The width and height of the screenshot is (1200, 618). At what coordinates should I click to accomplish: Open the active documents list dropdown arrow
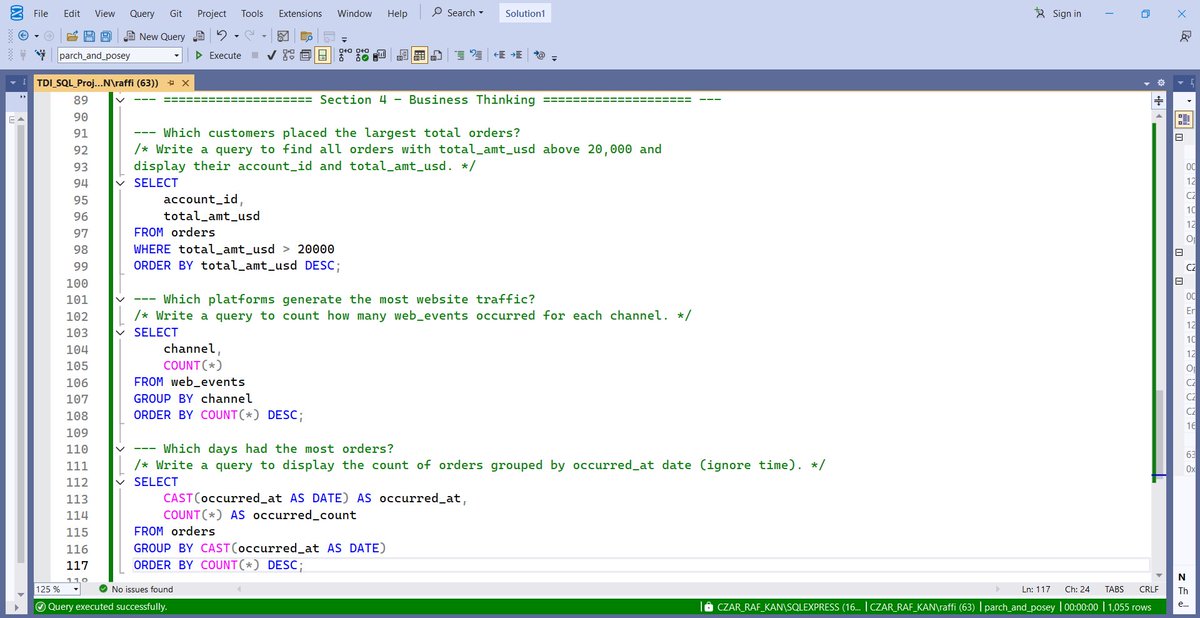(x=1145, y=82)
